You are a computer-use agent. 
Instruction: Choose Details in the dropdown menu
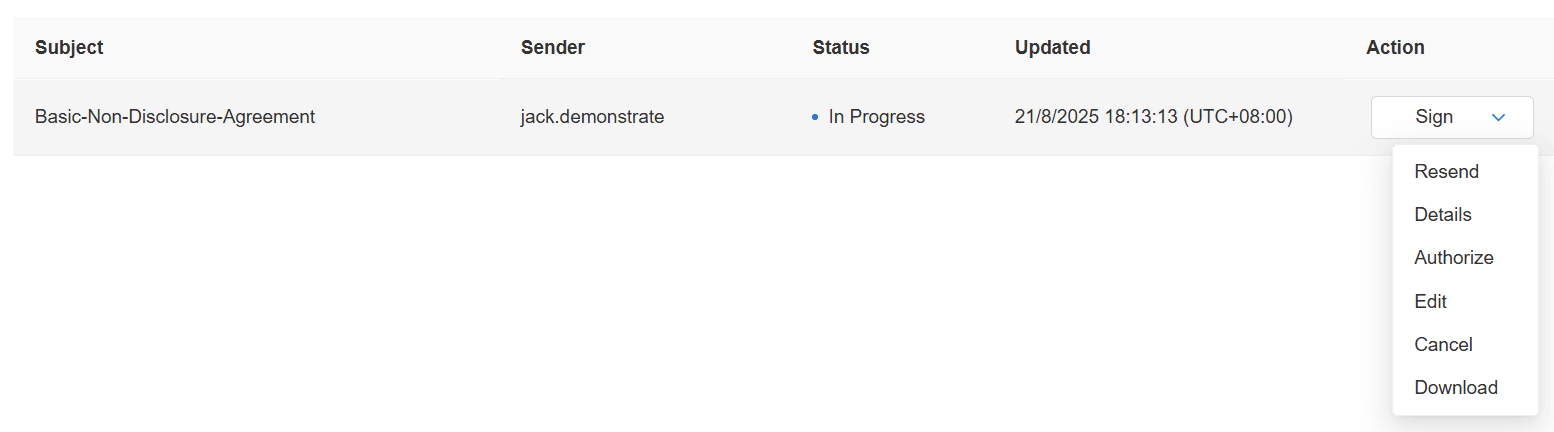click(1443, 214)
